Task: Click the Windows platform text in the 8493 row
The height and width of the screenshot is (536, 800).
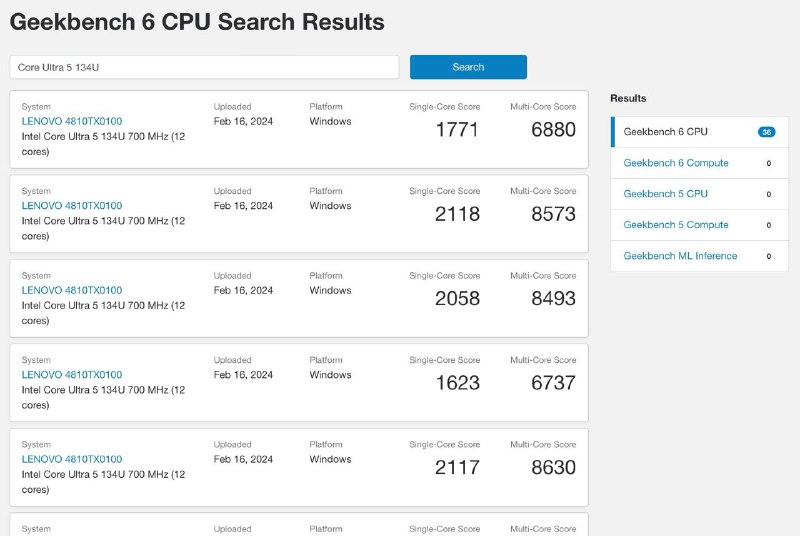Action: [x=330, y=290]
